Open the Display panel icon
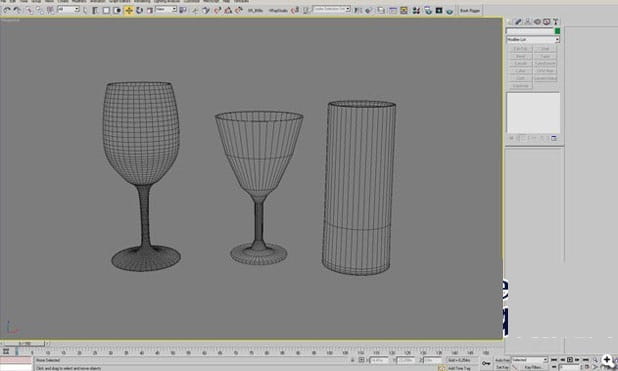Viewport: 618px width, 371px height. (546, 22)
